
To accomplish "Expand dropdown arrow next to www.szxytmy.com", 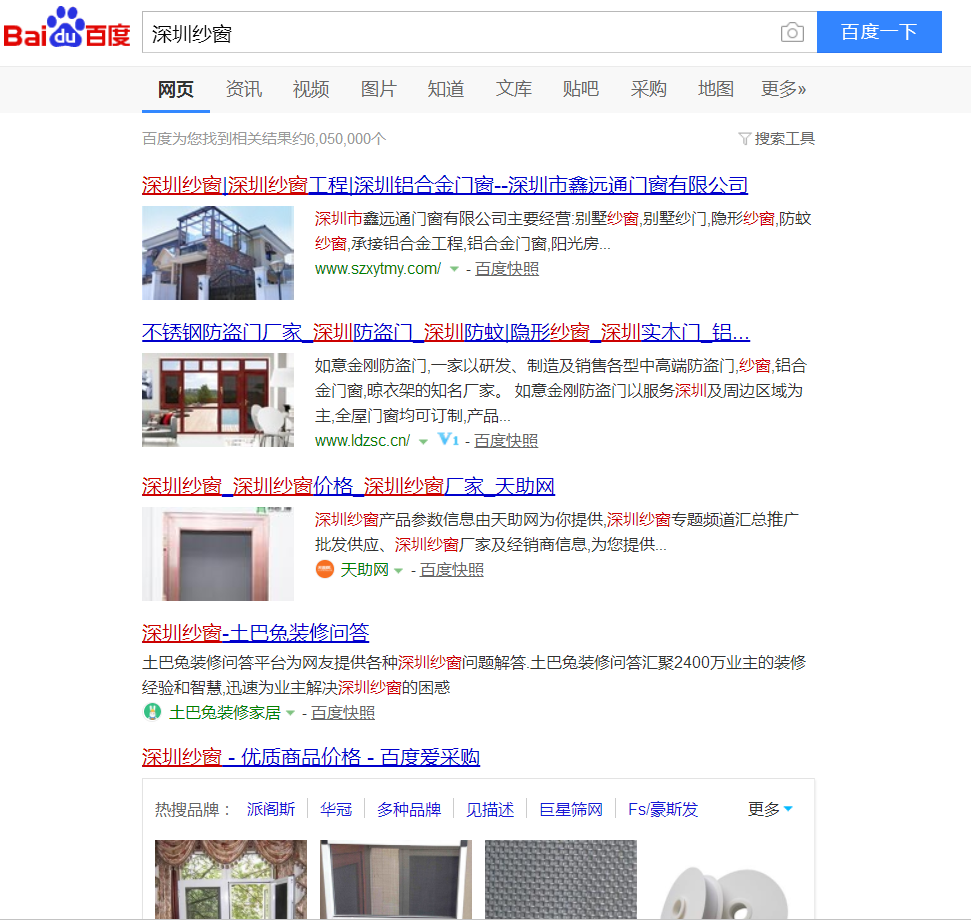I will (x=454, y=269).
